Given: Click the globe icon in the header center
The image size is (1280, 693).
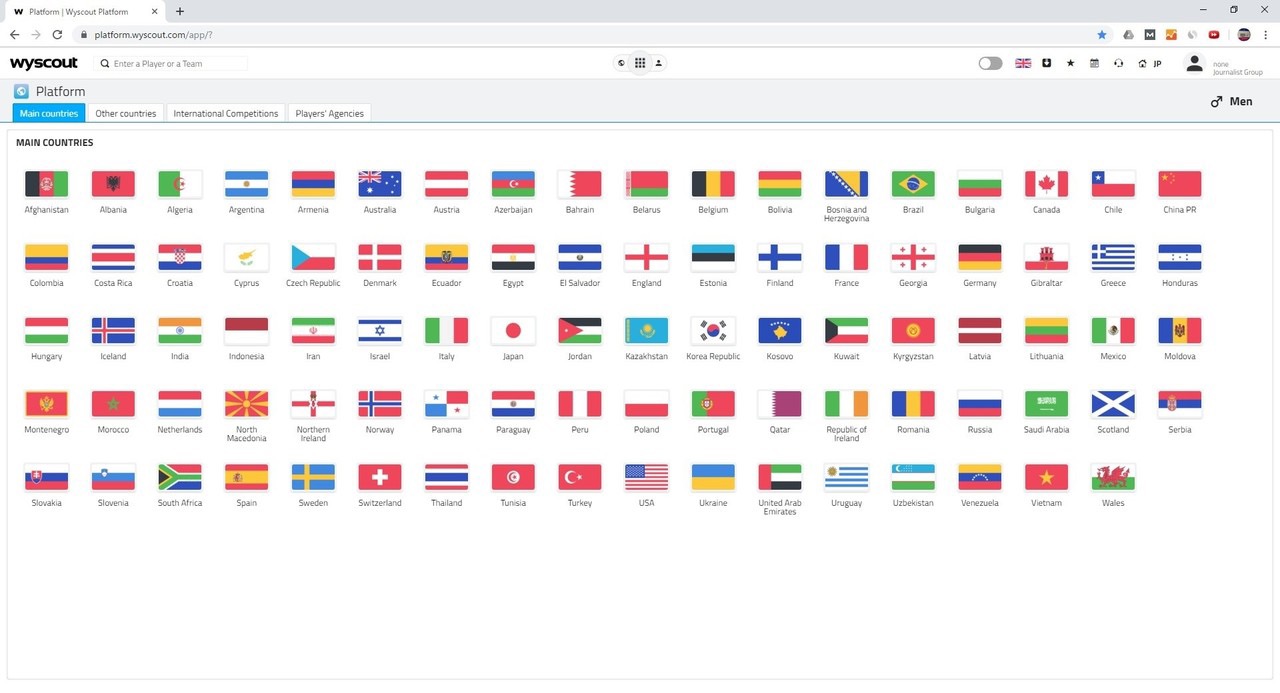Looking at the screenshot, I should 621,63.
